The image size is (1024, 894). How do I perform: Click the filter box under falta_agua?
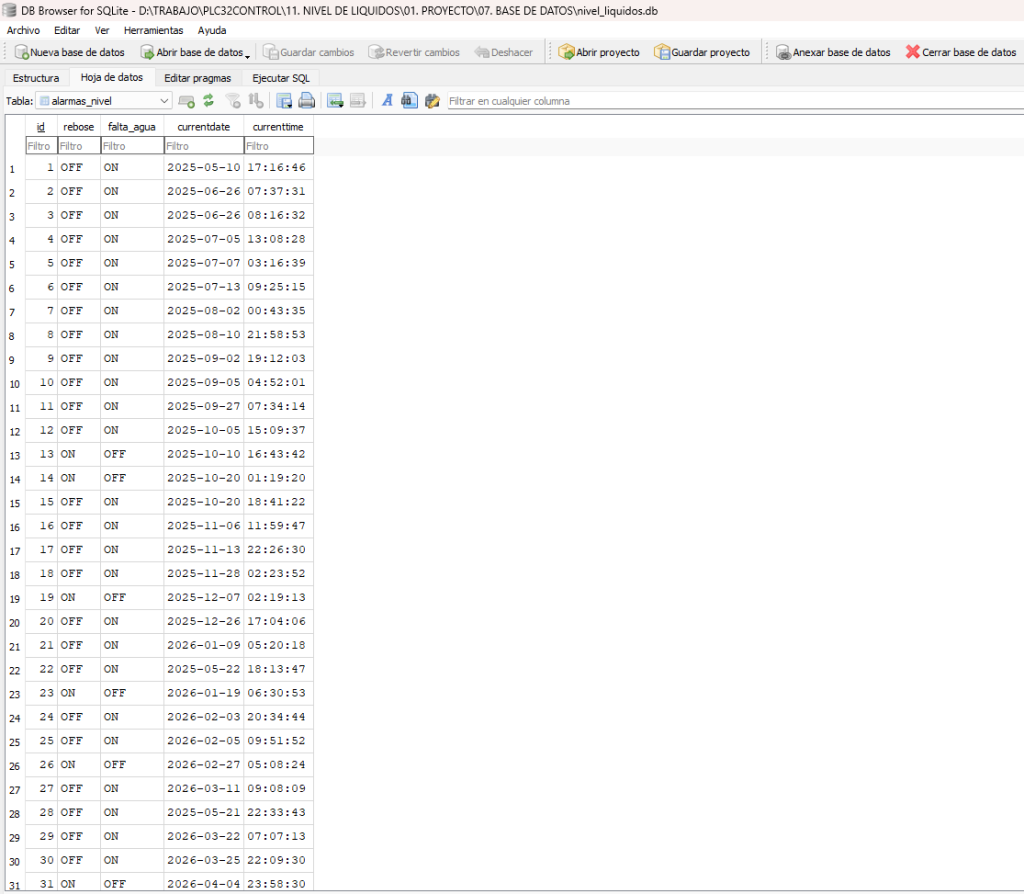click(x=132, y=146)
